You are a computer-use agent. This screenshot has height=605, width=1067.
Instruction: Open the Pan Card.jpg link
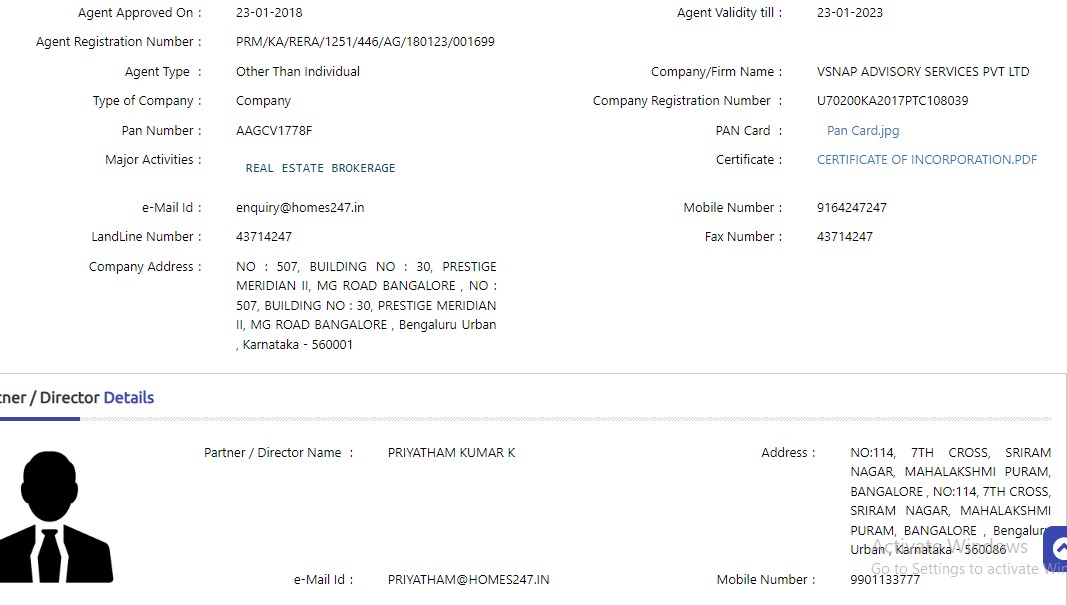pyautogui.click(x=862, y=131)
